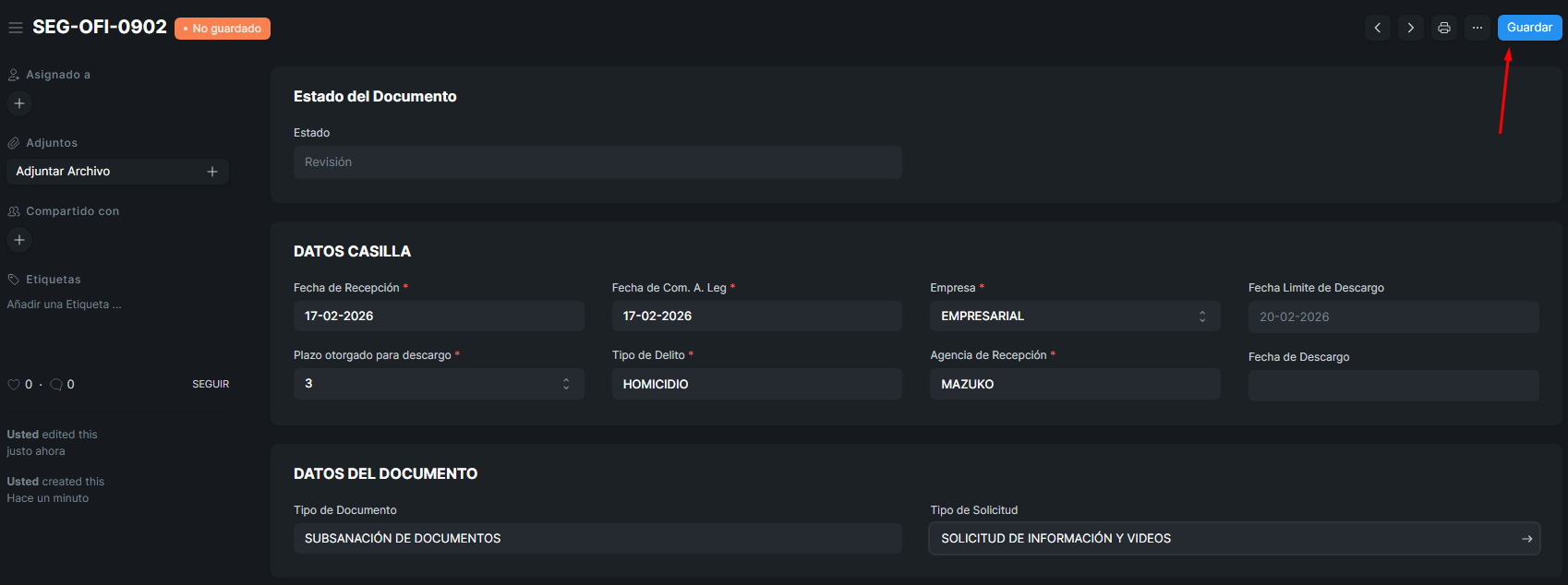Click plus icon under Compartido con

[19, 240]
